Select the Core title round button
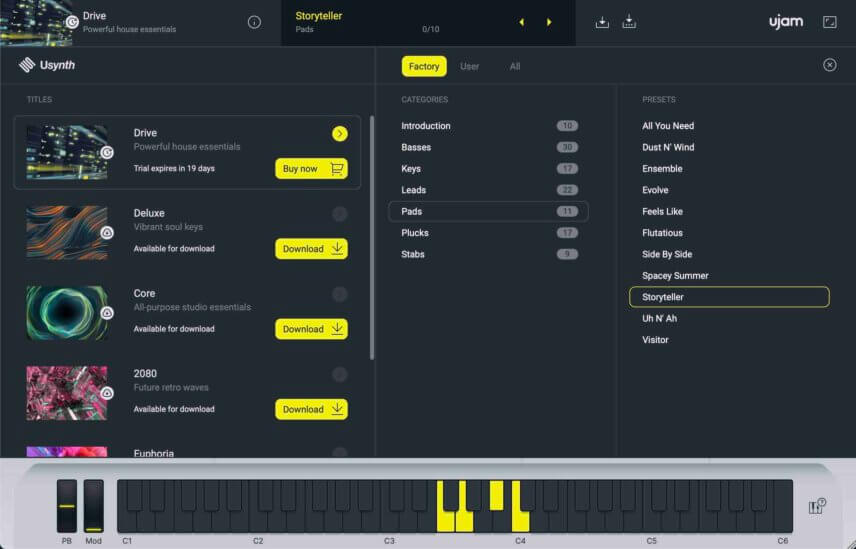Viewport: 856px width, 549px height. click(340, 294)
